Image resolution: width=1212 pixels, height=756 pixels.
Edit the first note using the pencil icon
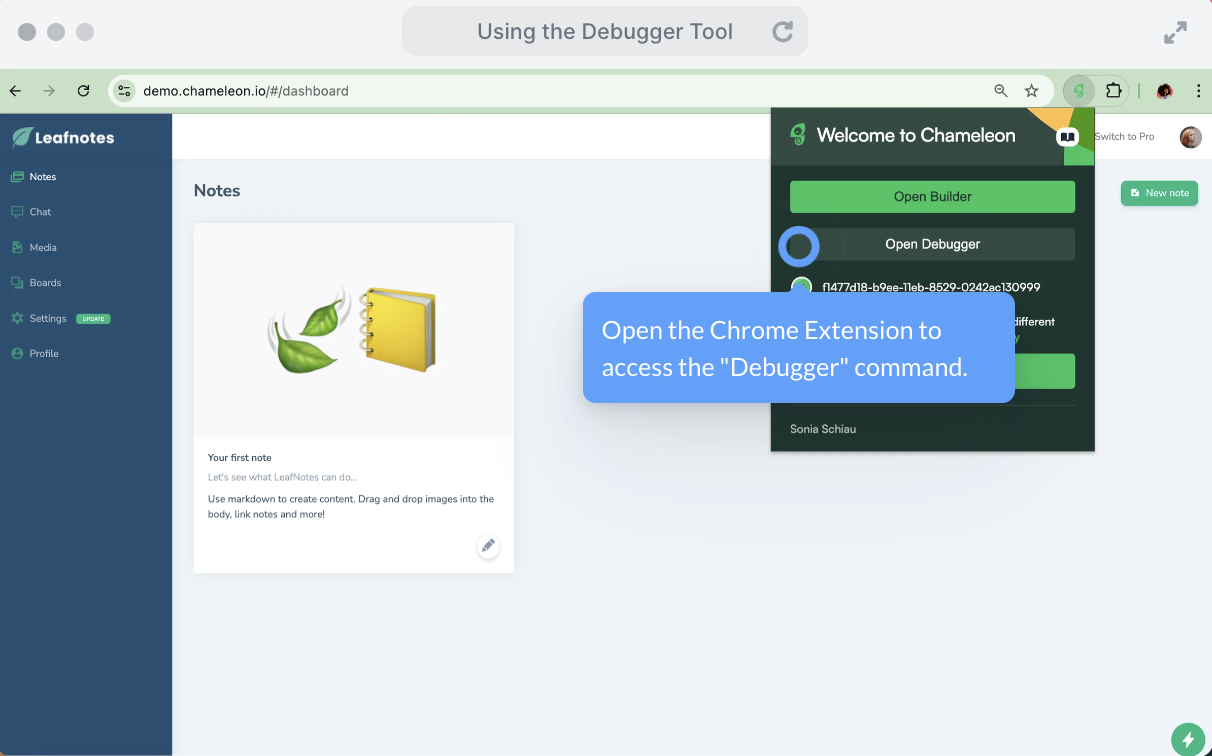pyautogui.click(x=488, y=546)
